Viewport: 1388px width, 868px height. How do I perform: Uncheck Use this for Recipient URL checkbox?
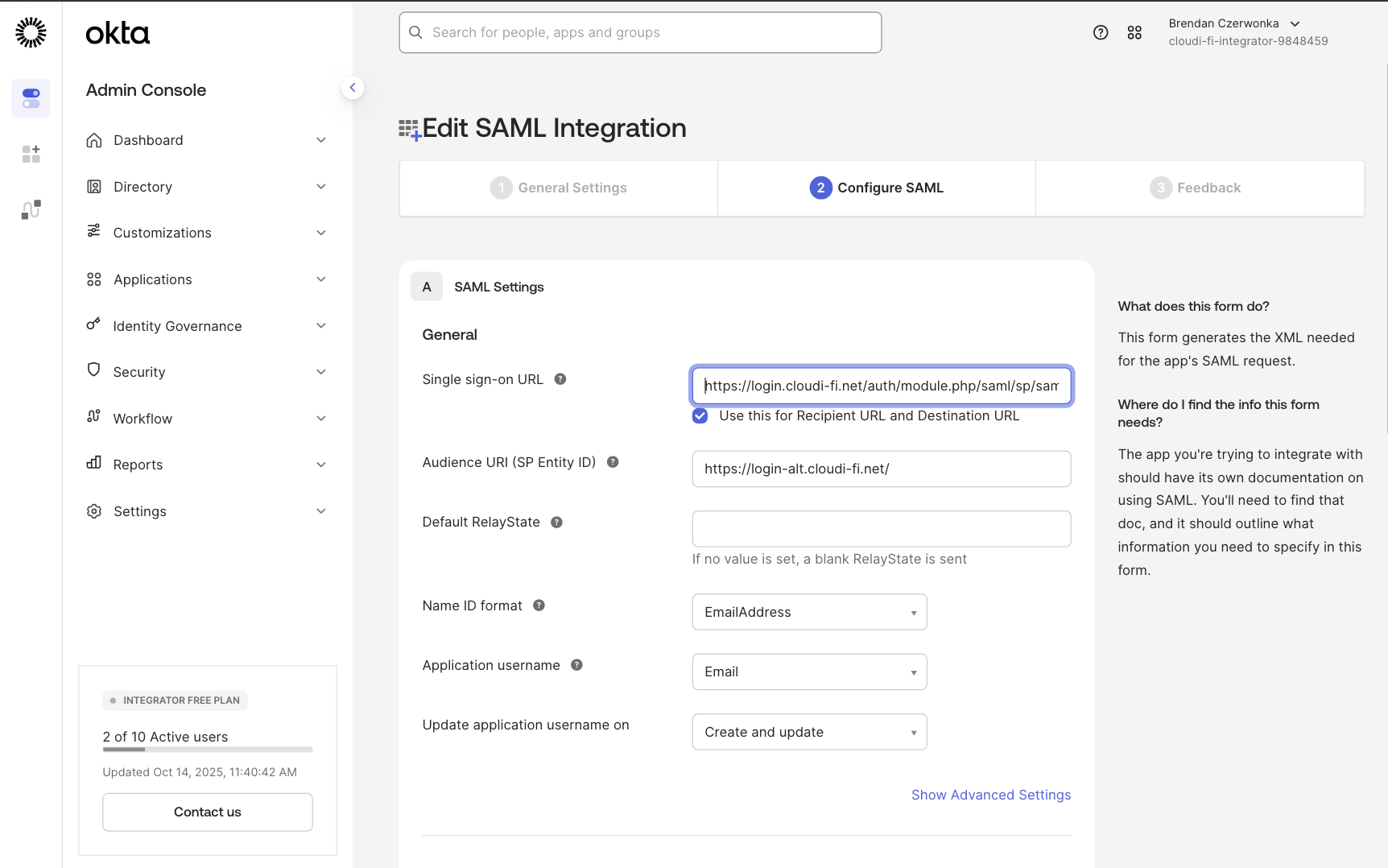pyautogui.click(x=700, y=415)
